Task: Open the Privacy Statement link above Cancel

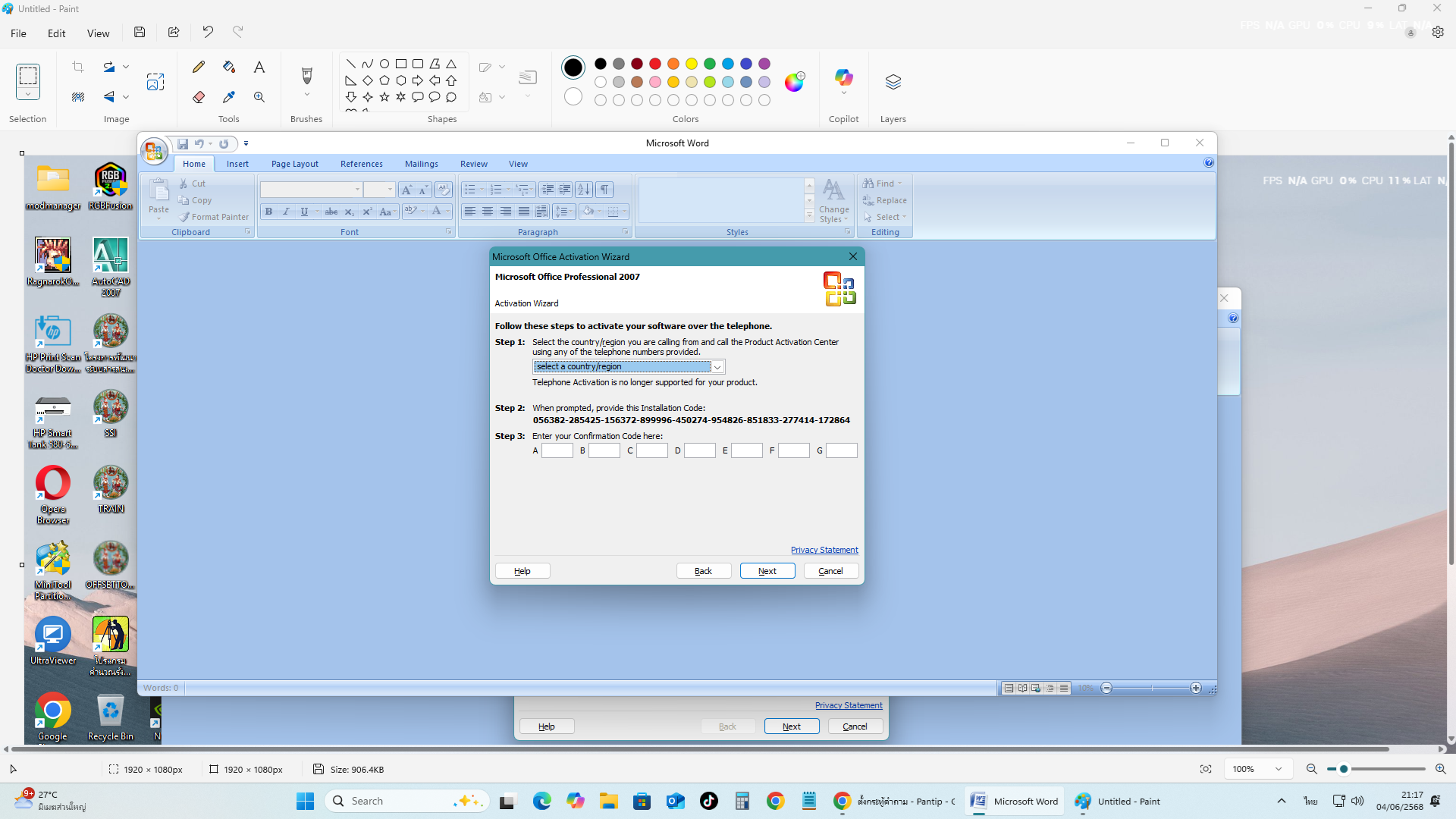Action: coord(824,550)
